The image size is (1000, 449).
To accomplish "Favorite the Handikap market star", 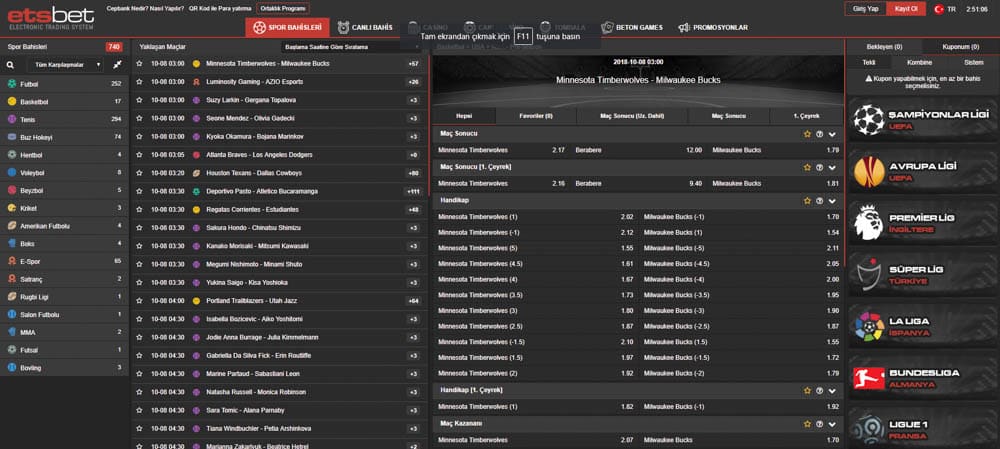I will tap(807, 201).
